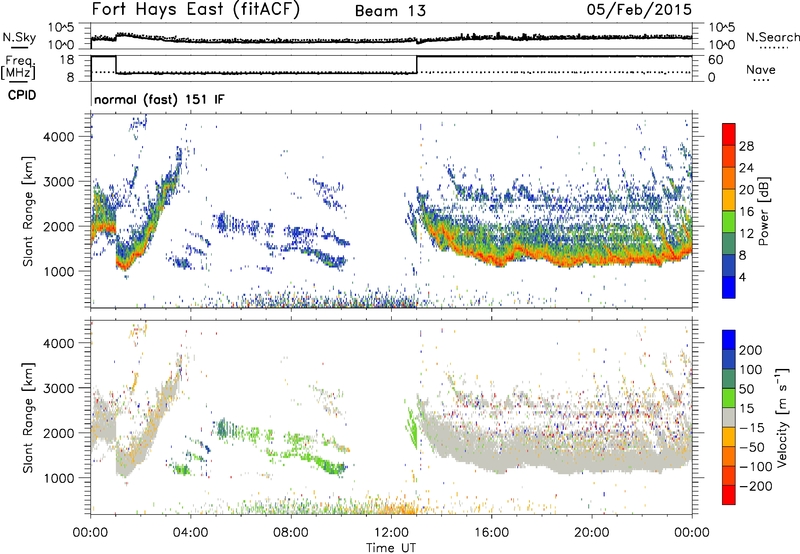The image size is (800, 554).
Task: Click the blue top of velocity colorbar
Action: click(729, 340)
